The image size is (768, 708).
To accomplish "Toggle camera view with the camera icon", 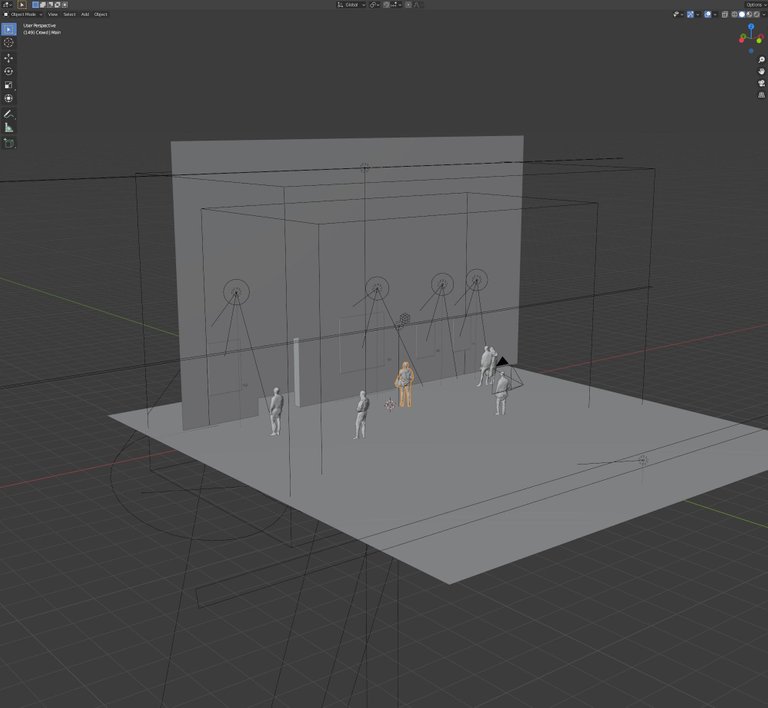I will (761, 84).
